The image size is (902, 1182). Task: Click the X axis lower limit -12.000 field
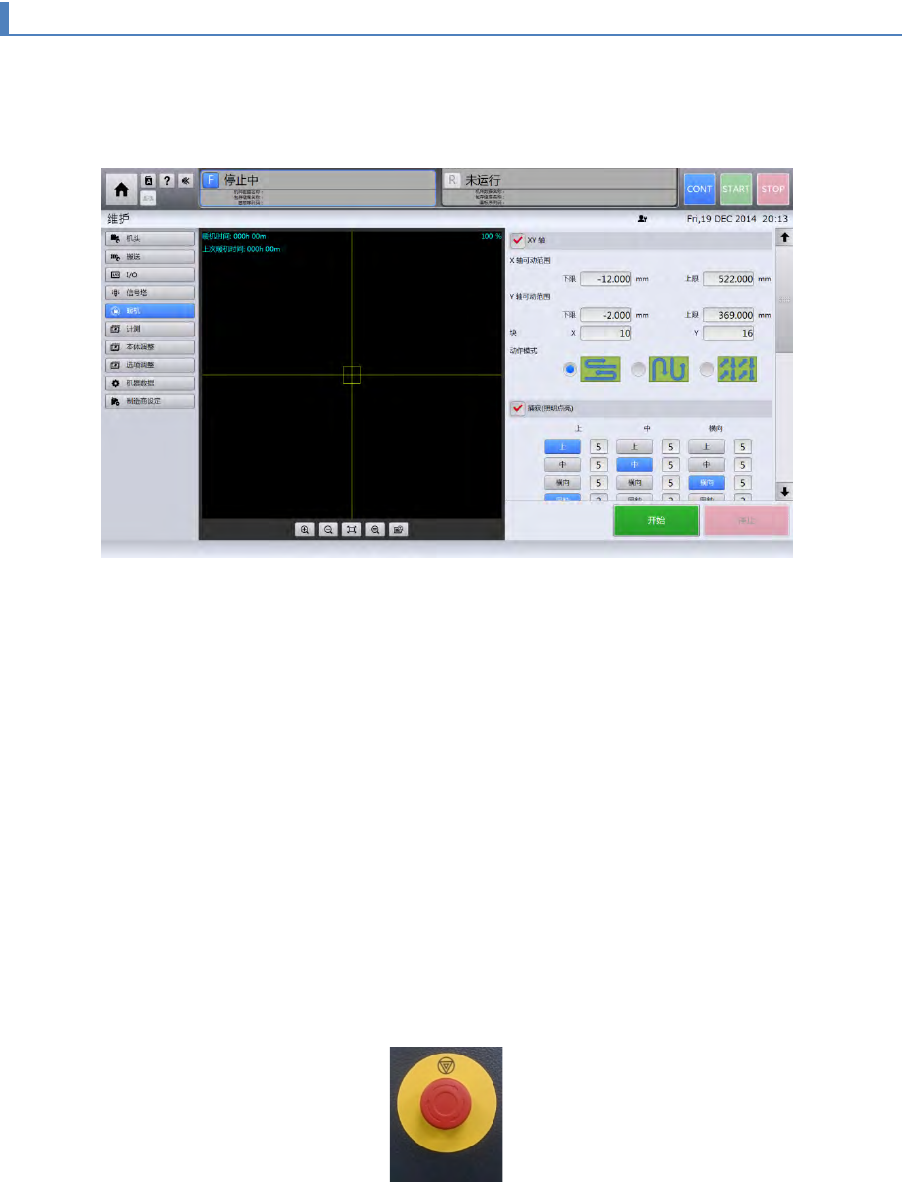tap(606, 279)
